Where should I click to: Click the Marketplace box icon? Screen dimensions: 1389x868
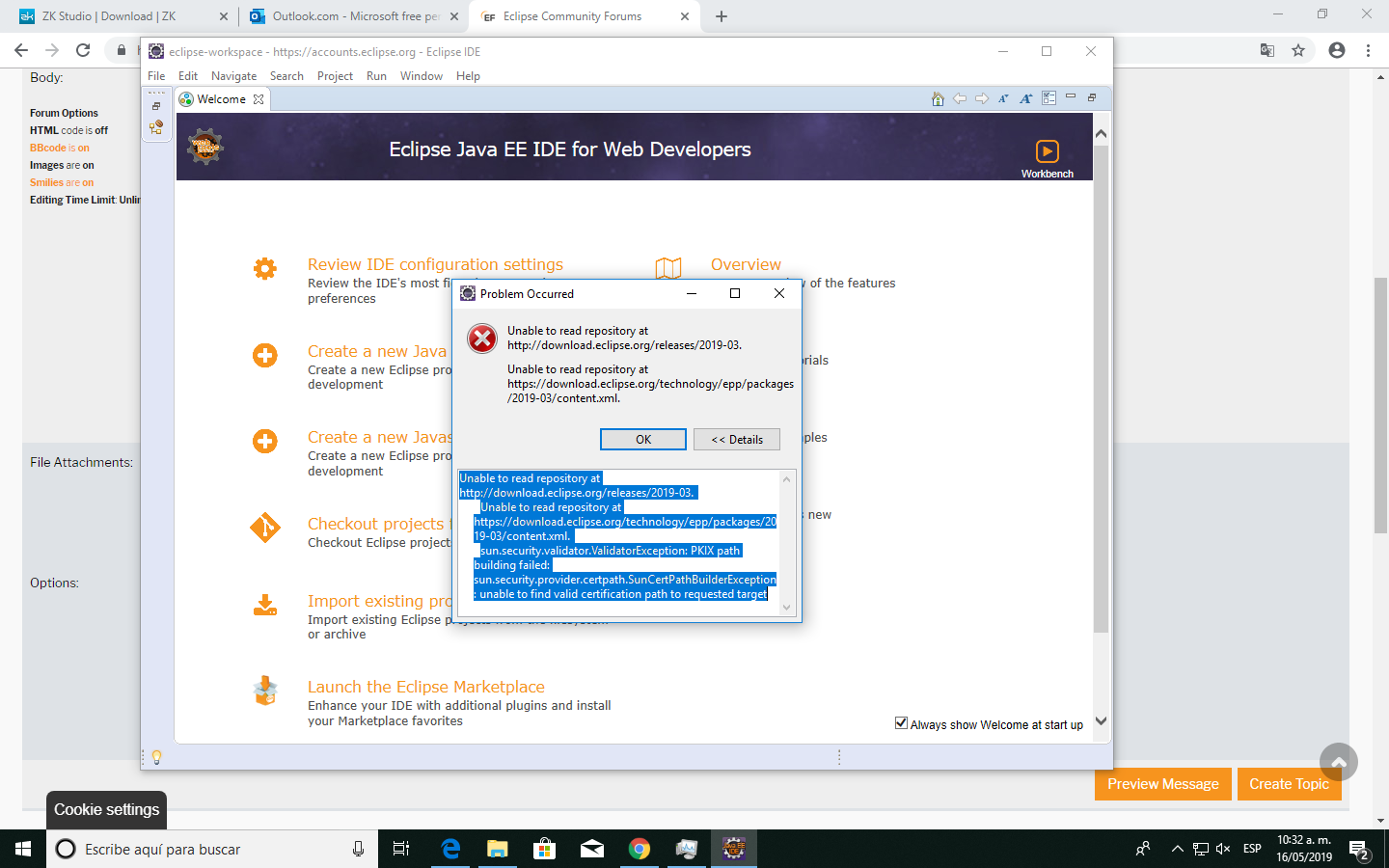(265, 691)
